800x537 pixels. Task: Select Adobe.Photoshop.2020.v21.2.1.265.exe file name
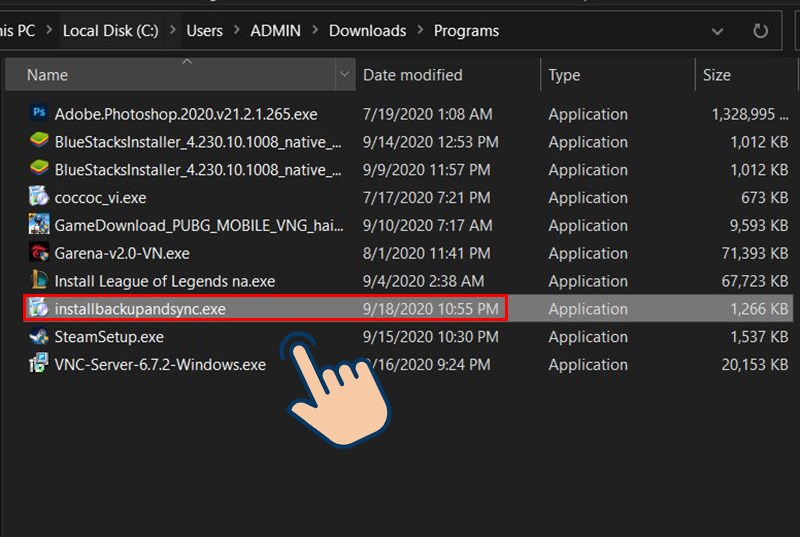[186, 114]
